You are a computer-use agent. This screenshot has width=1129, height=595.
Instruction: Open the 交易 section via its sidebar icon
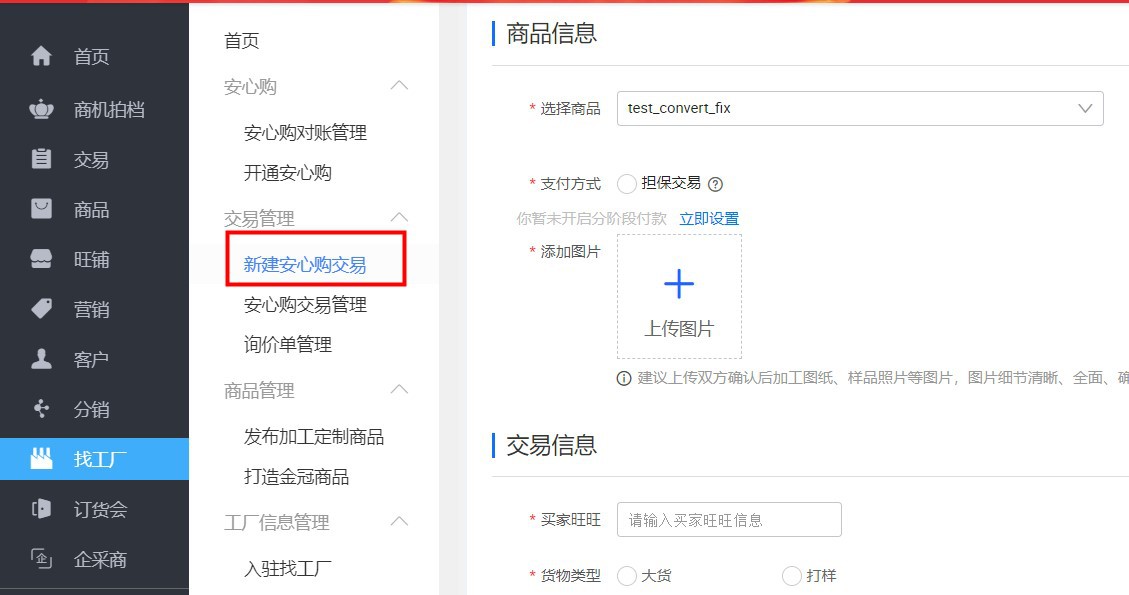40,158
